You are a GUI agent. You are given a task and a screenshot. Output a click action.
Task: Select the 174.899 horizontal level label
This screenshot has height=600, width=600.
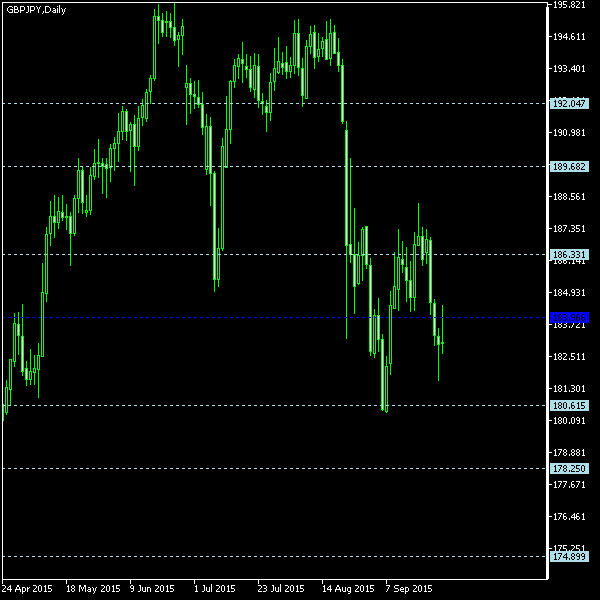(569, 556)
